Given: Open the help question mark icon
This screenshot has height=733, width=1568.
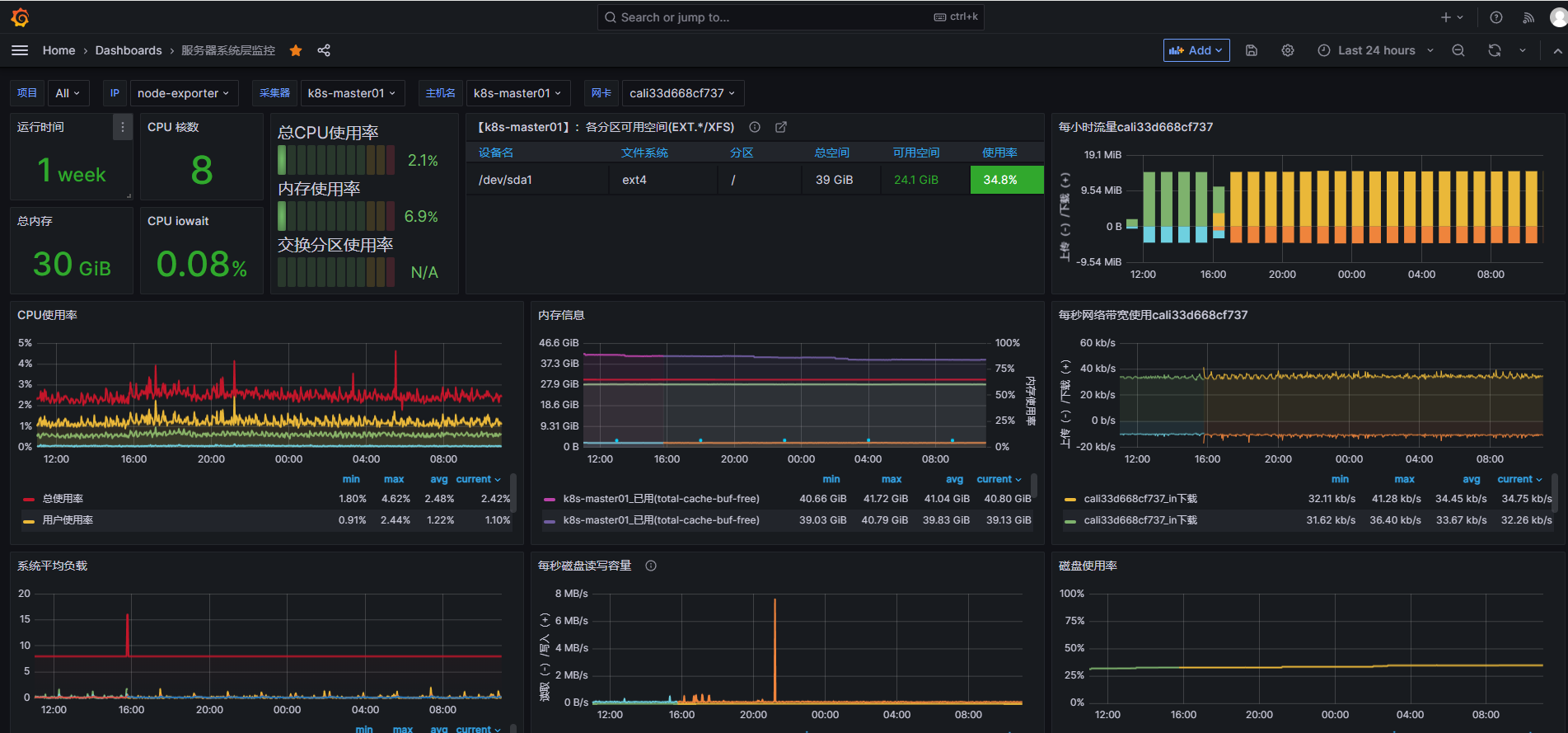Looking at the screenshot, I should click(x=1496, y=17).
